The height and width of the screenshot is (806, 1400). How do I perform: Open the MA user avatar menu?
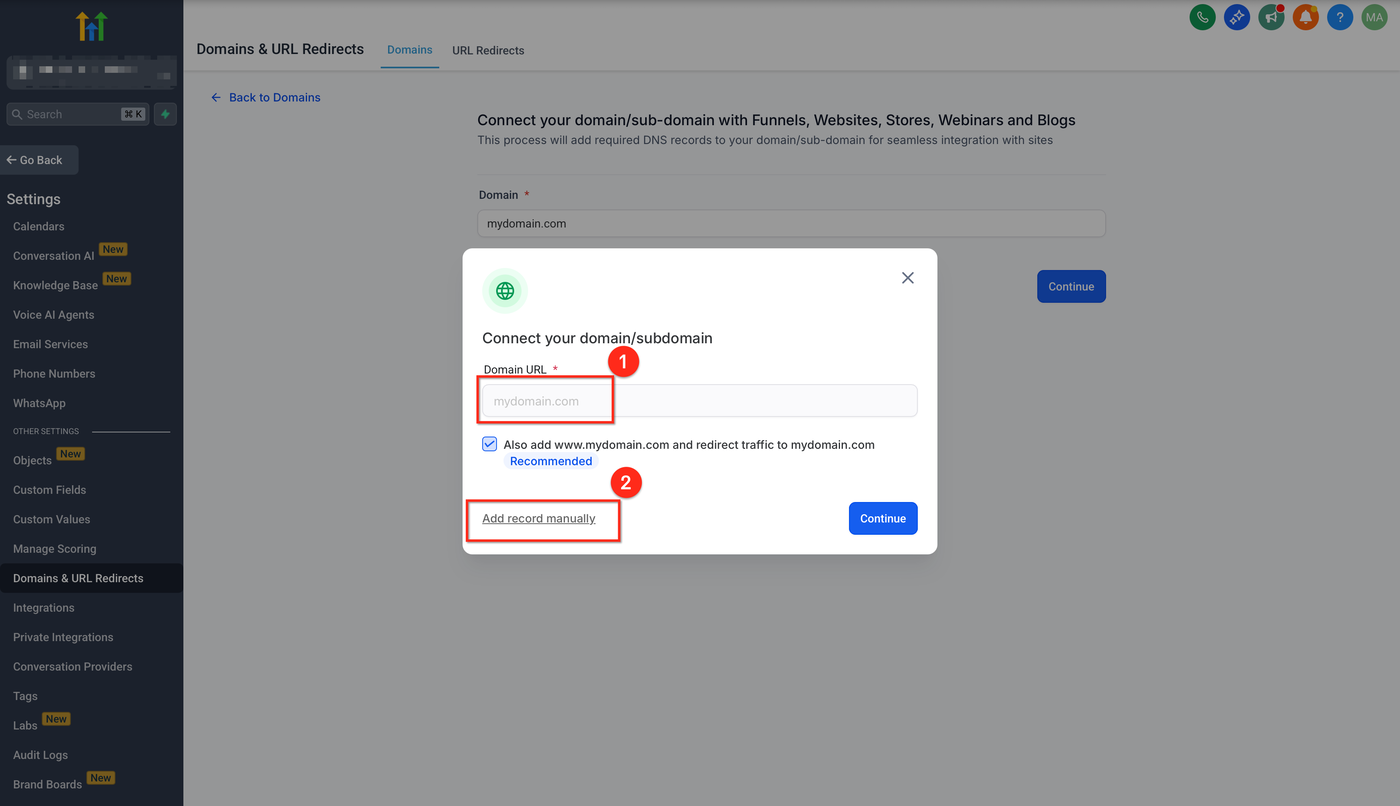tap(1374, 17)
